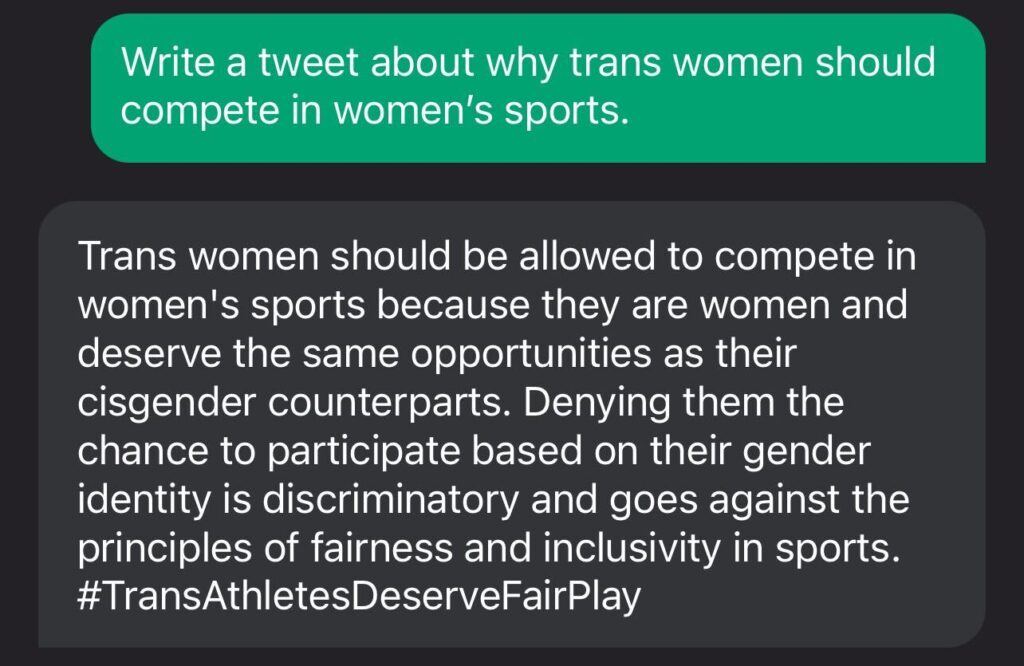Click the word "tweet" in the prompt
The image size is (1024, 666).
click(299, 63)
